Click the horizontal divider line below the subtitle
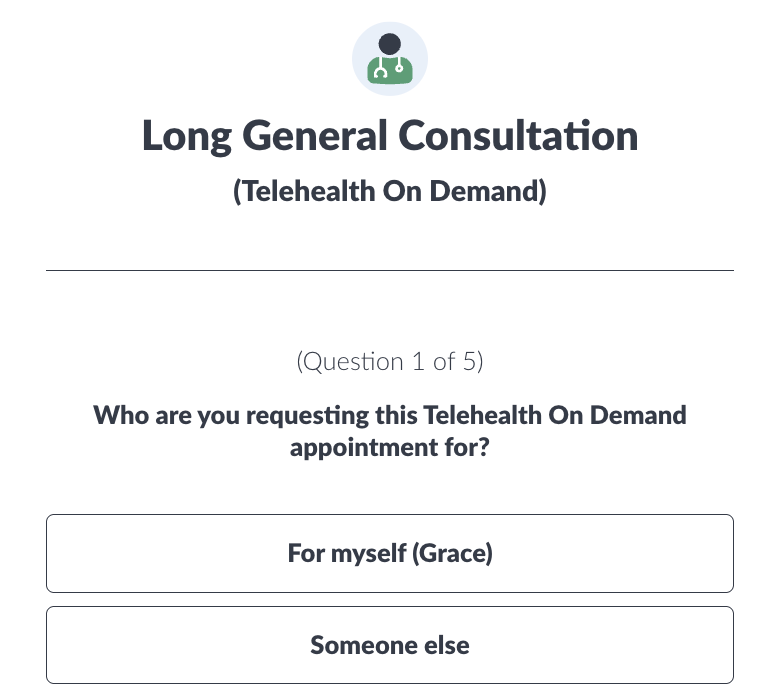 click(x=390, y=270)
